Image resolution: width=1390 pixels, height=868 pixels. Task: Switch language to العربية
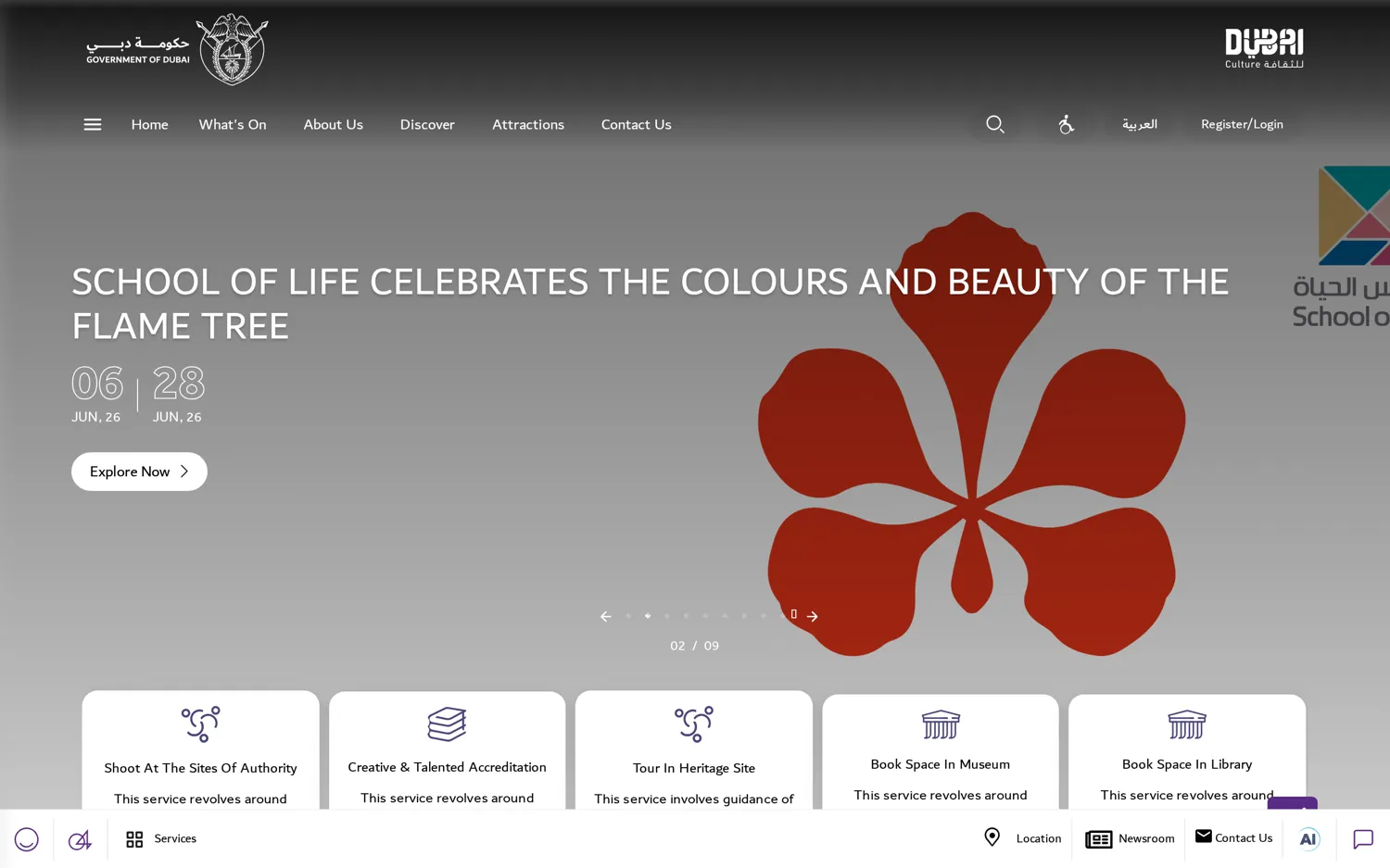click(1140, 124)
